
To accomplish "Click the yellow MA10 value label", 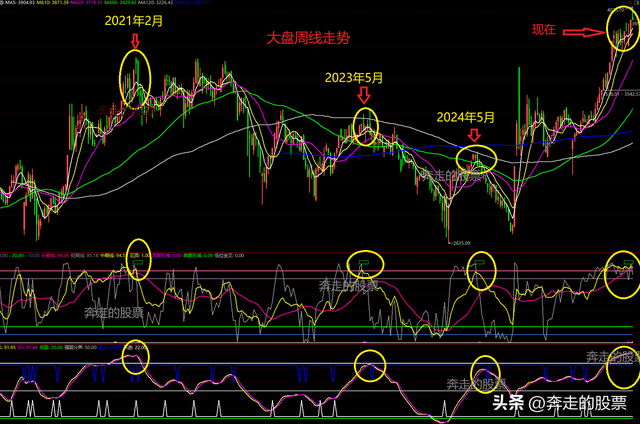I will [53, 2].
